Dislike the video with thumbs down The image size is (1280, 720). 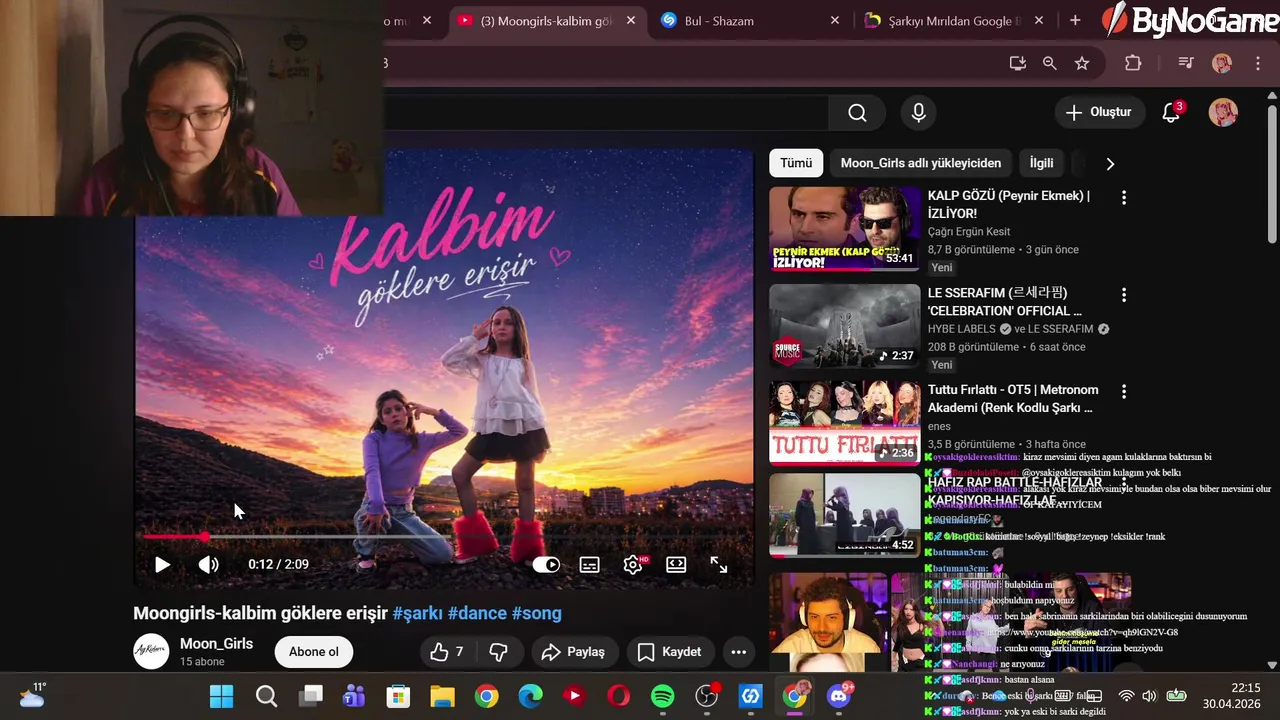(x=498, y=652)
